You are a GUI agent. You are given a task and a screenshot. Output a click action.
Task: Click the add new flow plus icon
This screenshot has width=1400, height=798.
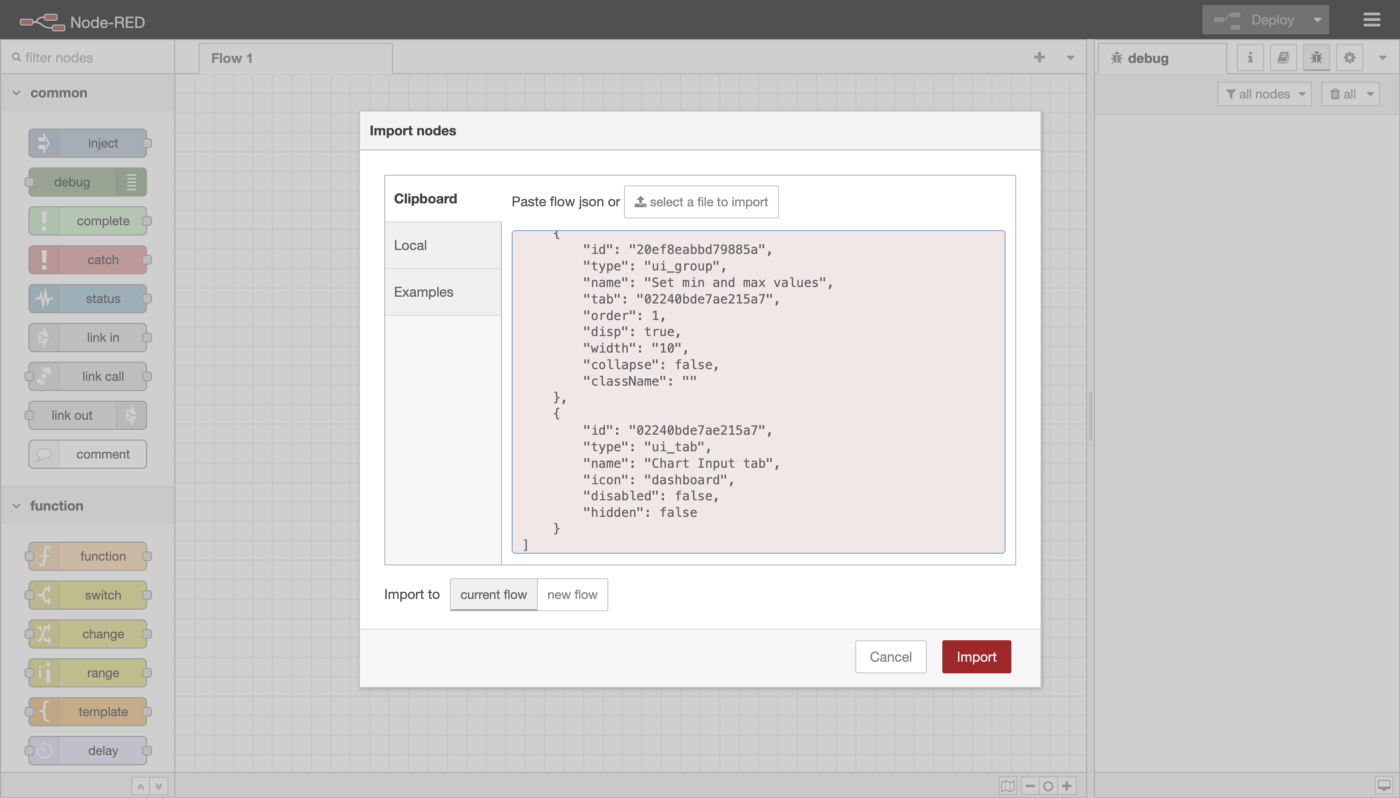[x=1039, y=58]
